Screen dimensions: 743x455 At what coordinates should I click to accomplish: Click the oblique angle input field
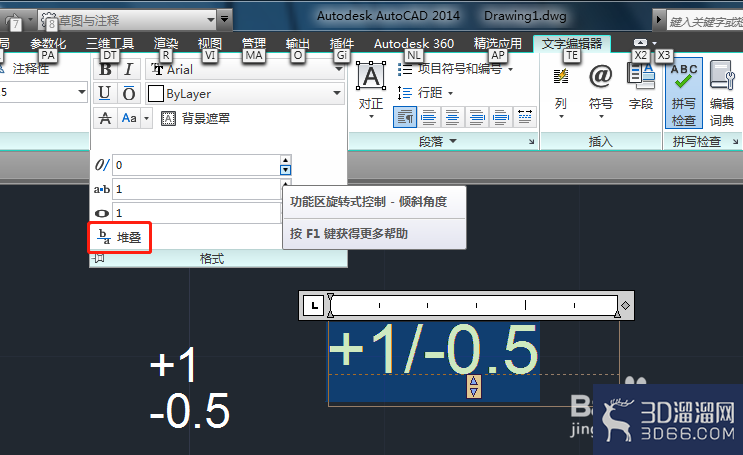pos(196,165)
